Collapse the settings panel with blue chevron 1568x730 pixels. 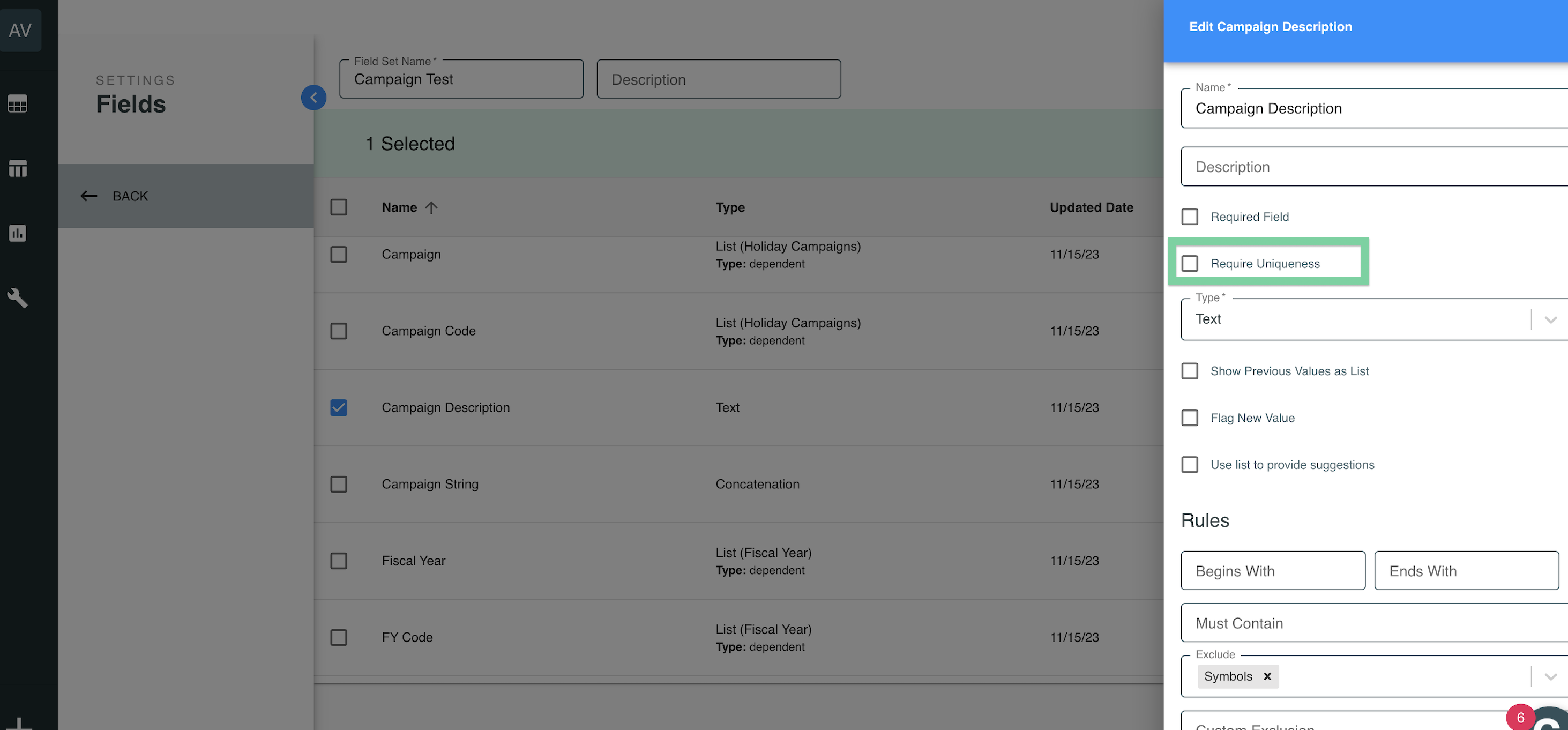(313, 98)
